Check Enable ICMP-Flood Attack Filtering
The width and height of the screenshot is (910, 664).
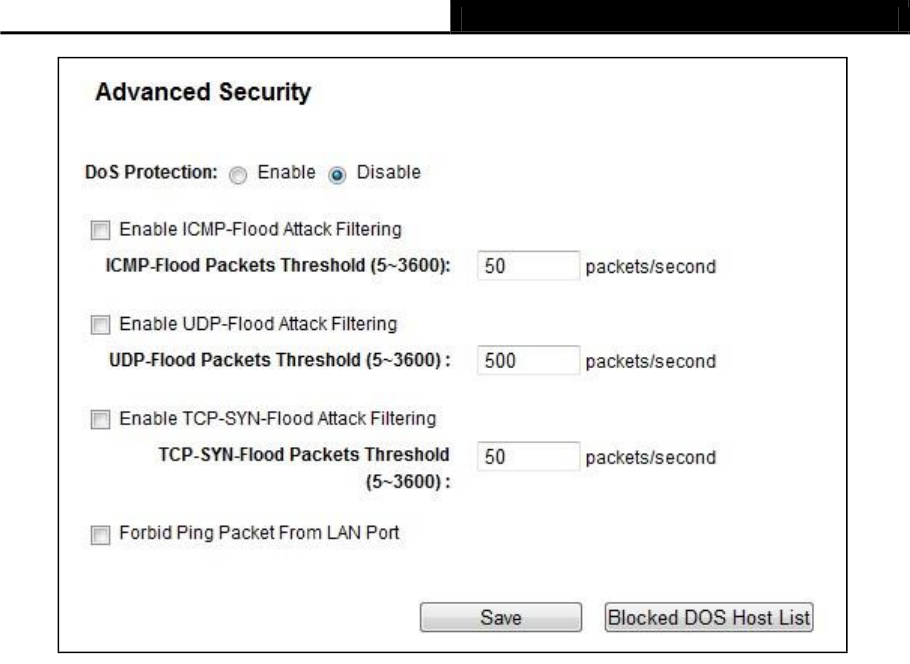[x=98, y=232]
